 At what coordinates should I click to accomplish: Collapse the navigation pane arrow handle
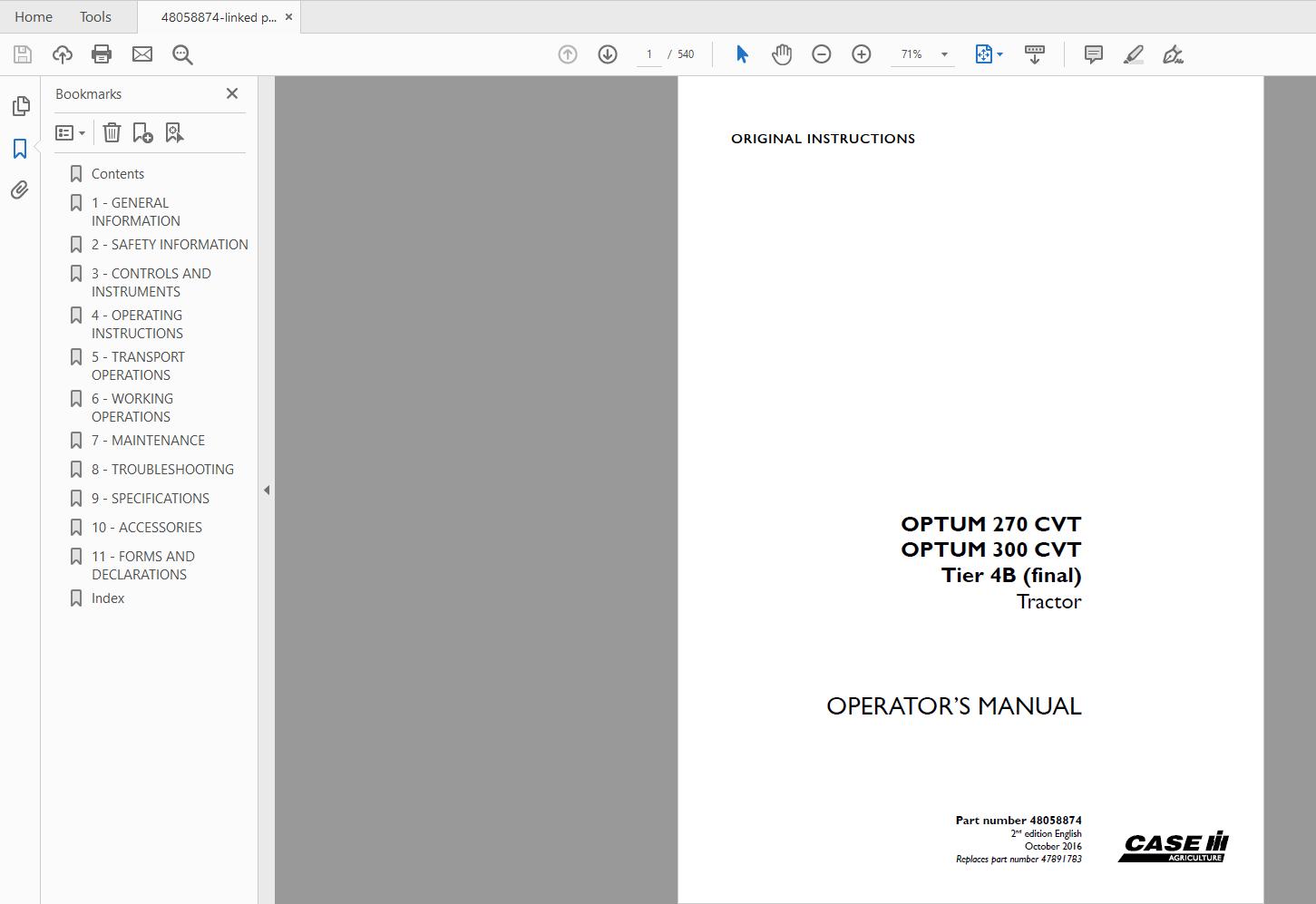coord(267,491)
